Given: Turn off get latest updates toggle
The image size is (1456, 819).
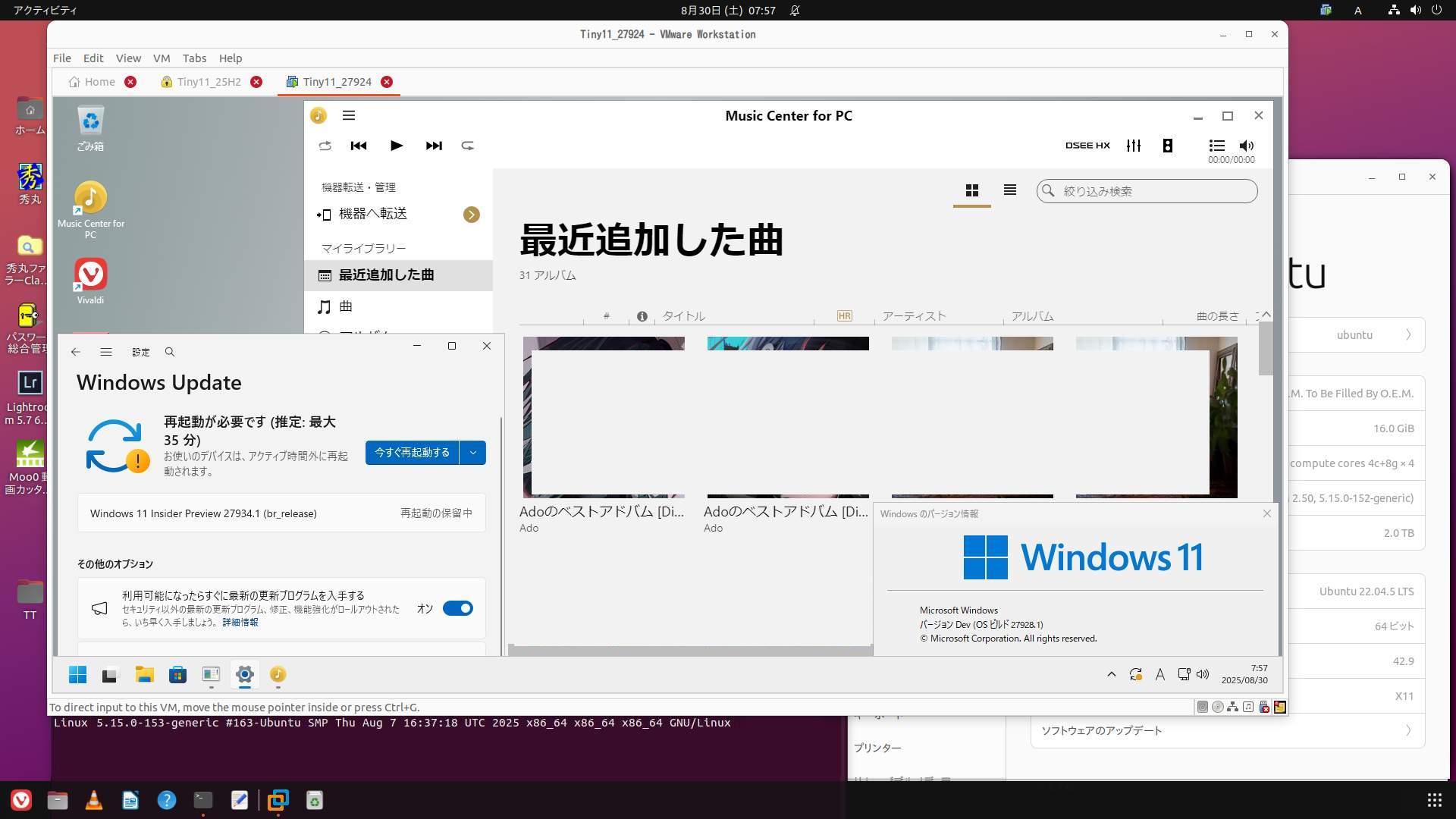Looking at the screenshot, I should (x=457, y=608).
